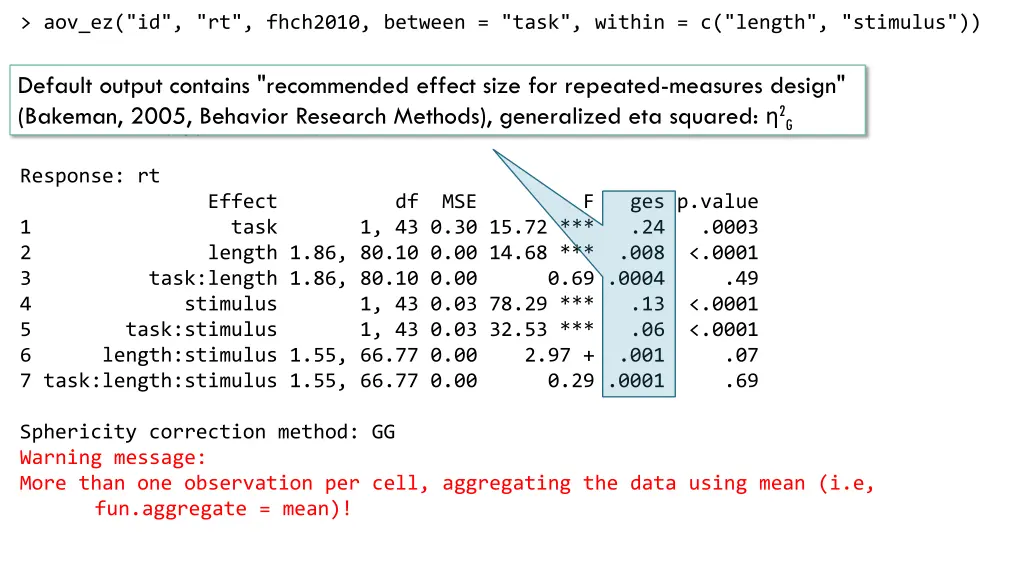Screen dimensions: 1024x576
Task: Click the Response: rt line
Action: coord(89,176)
